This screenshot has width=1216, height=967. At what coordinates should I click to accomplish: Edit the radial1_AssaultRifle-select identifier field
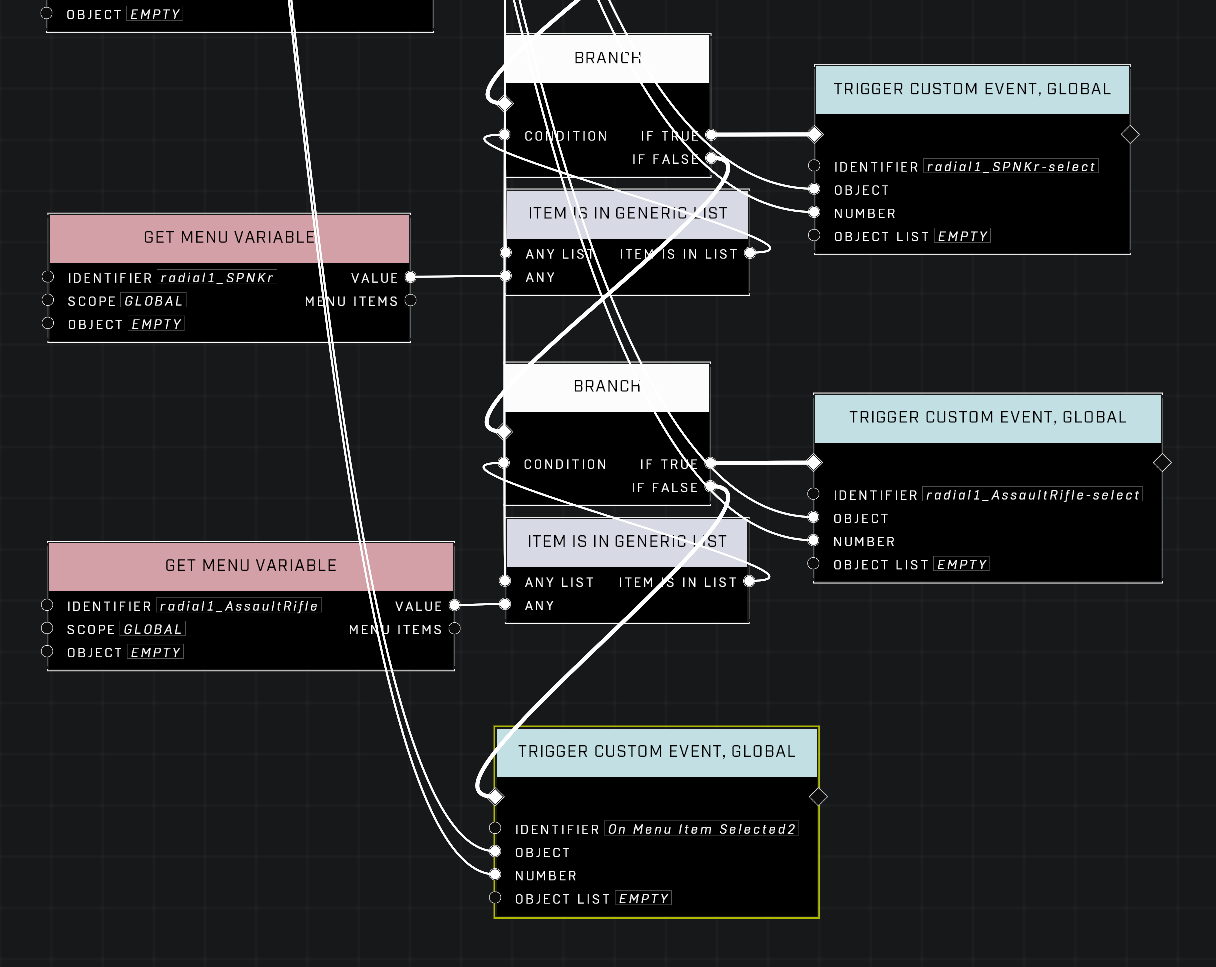pyautogui.click(x=1032, y=495)
